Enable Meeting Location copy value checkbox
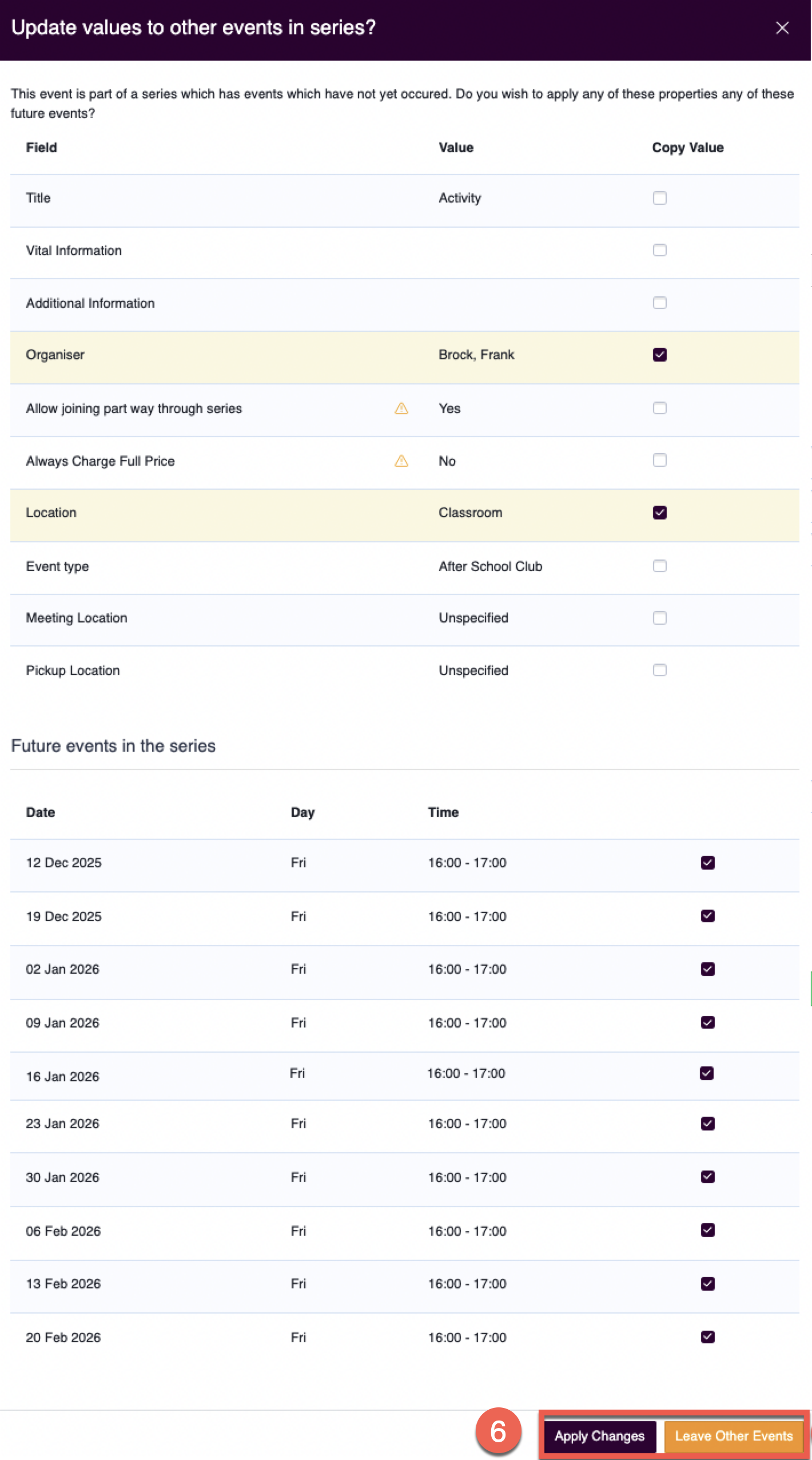 pos(659,618)
